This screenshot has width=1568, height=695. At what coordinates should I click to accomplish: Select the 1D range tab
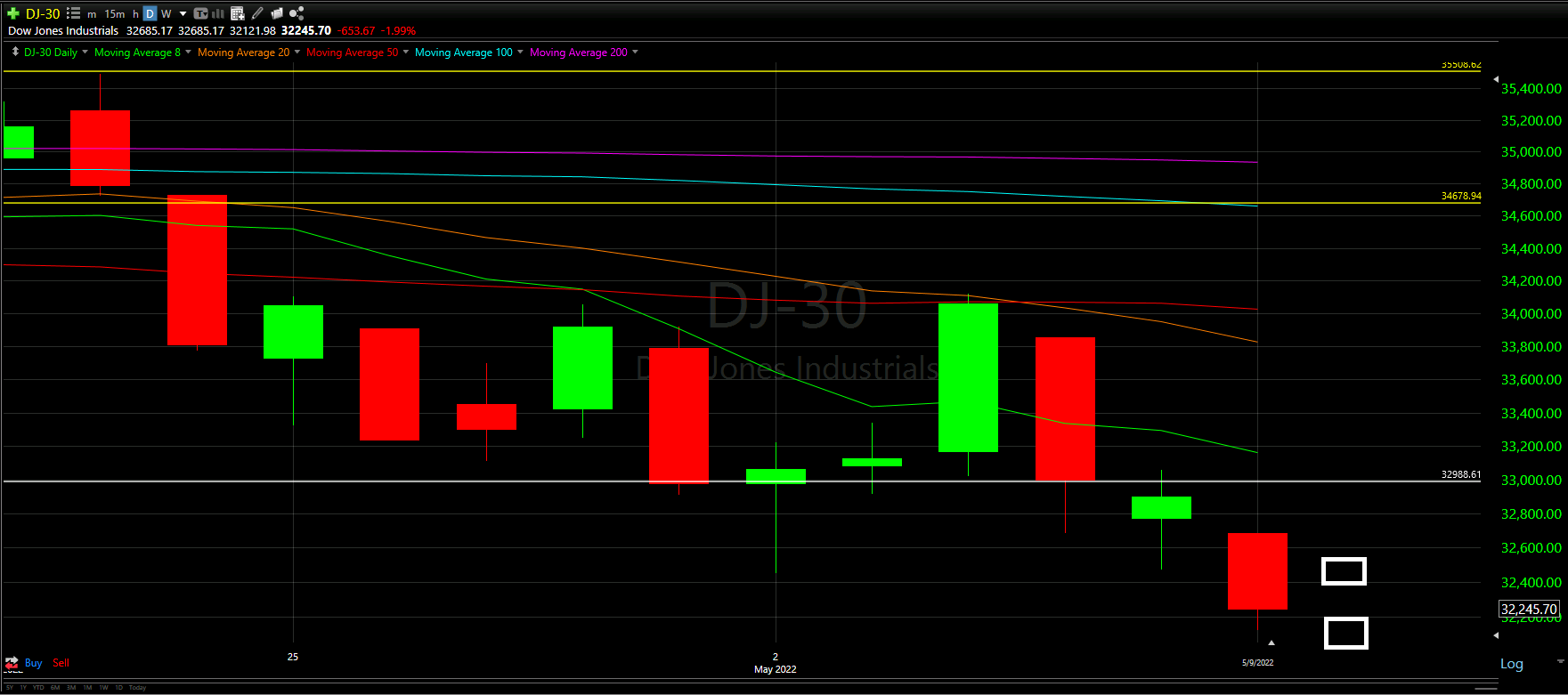(x=119, y=688)
